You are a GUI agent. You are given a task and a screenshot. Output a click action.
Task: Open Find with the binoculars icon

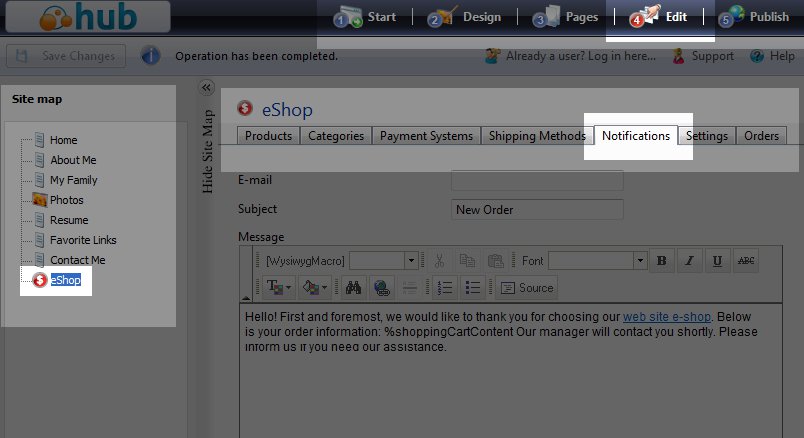point(353,288)
